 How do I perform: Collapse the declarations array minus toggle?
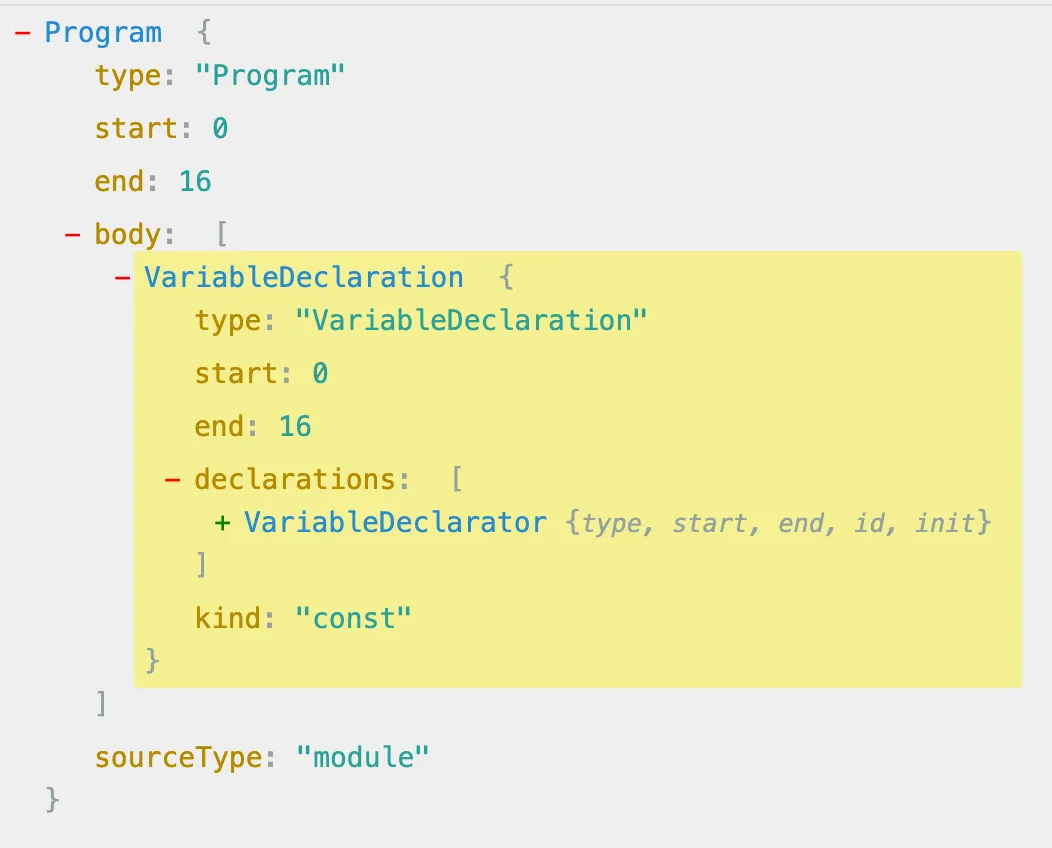(x=172, y=480)
